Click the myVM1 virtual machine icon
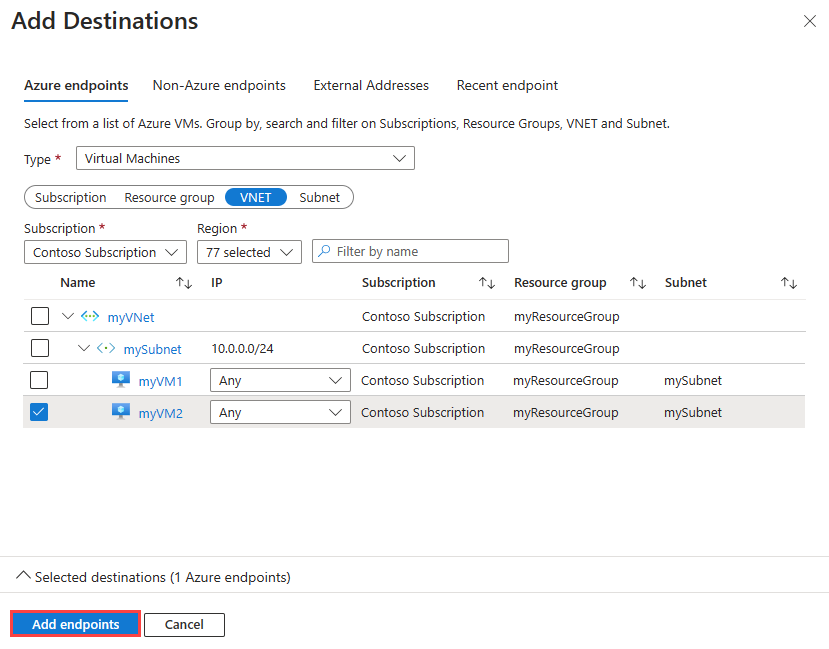The height and width of the screenshot is (649, 829). tap(121, 379)
